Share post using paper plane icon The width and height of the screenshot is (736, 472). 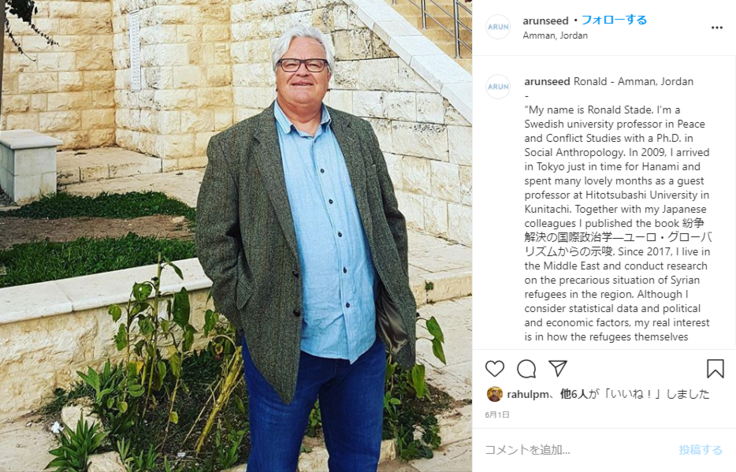(558, 368)
